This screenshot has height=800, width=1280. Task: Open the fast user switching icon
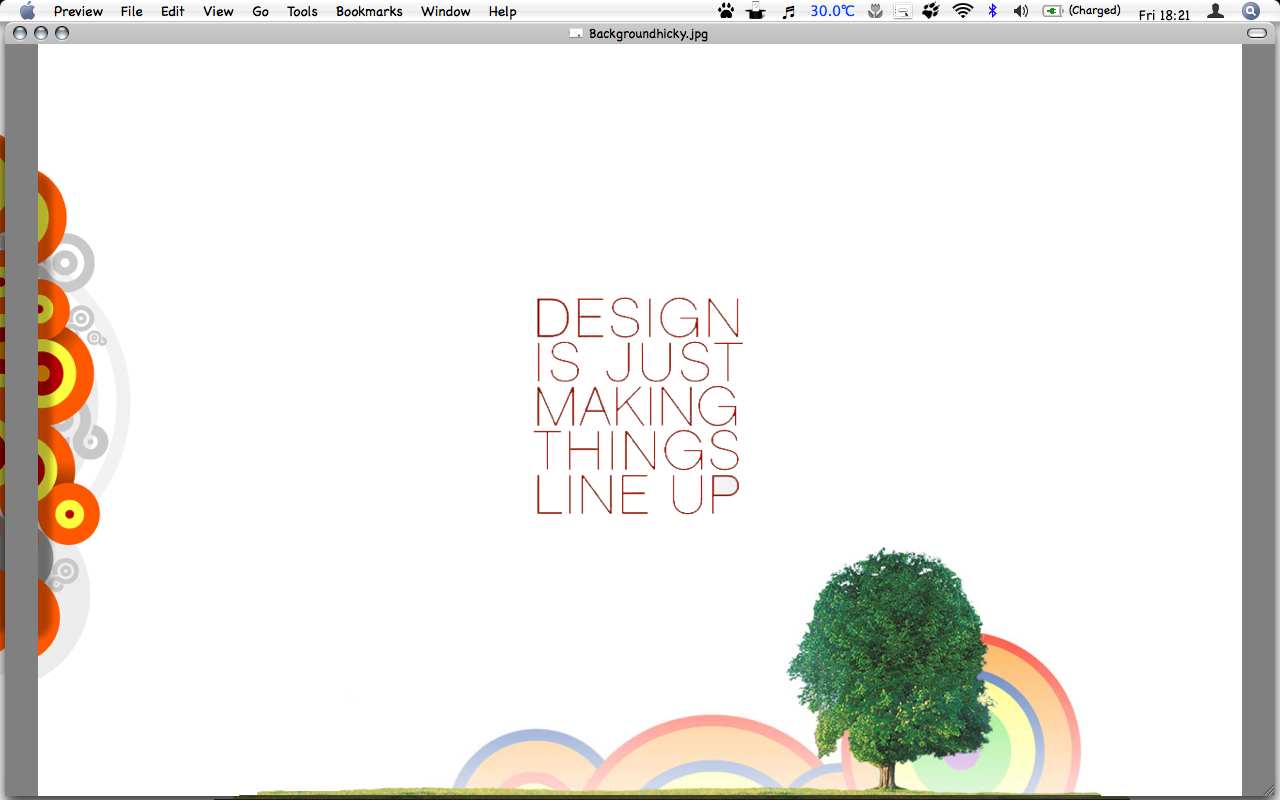[1216, 11]
